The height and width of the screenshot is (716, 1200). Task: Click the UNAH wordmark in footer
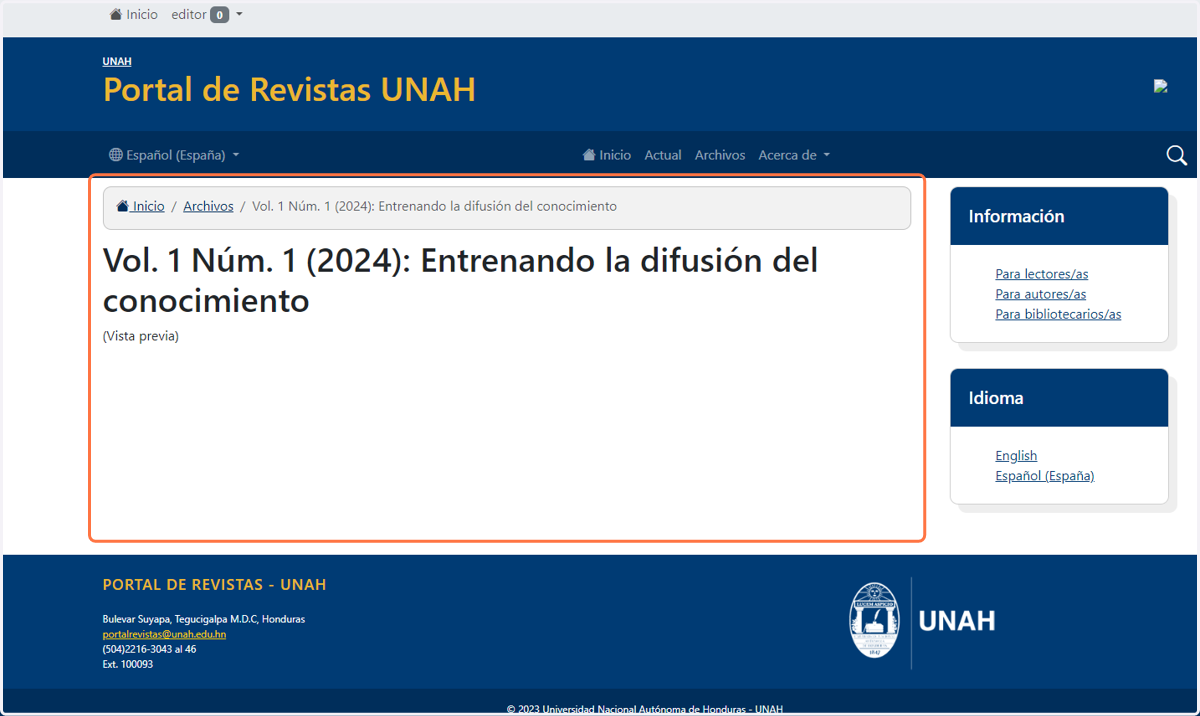click(x=957, y=621)
